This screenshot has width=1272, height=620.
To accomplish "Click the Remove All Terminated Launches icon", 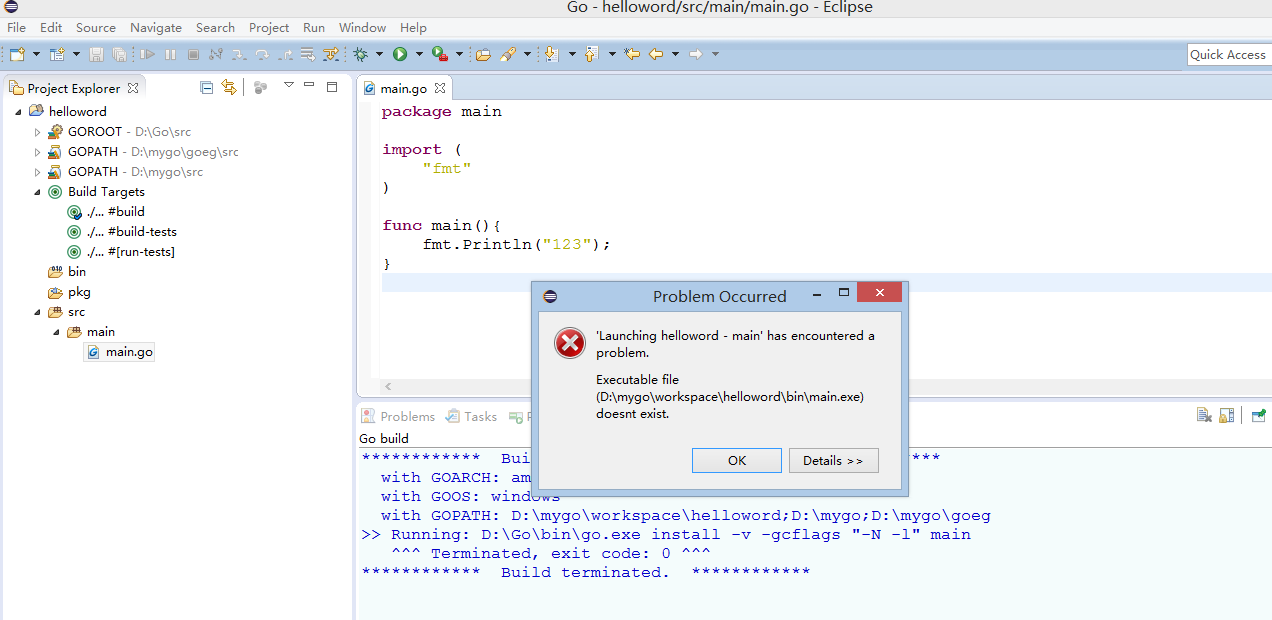I will pos(1205,415).
